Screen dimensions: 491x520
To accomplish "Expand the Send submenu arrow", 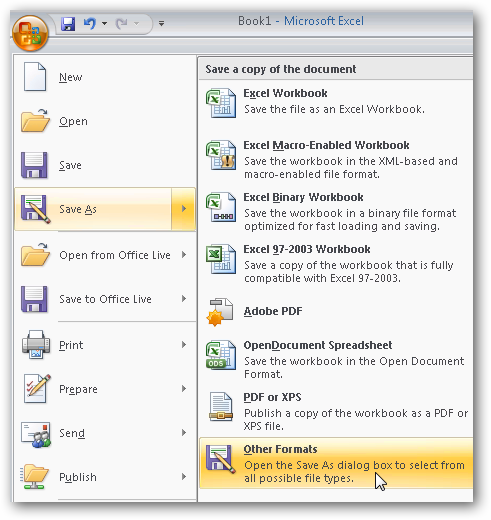I will (184, 433).
